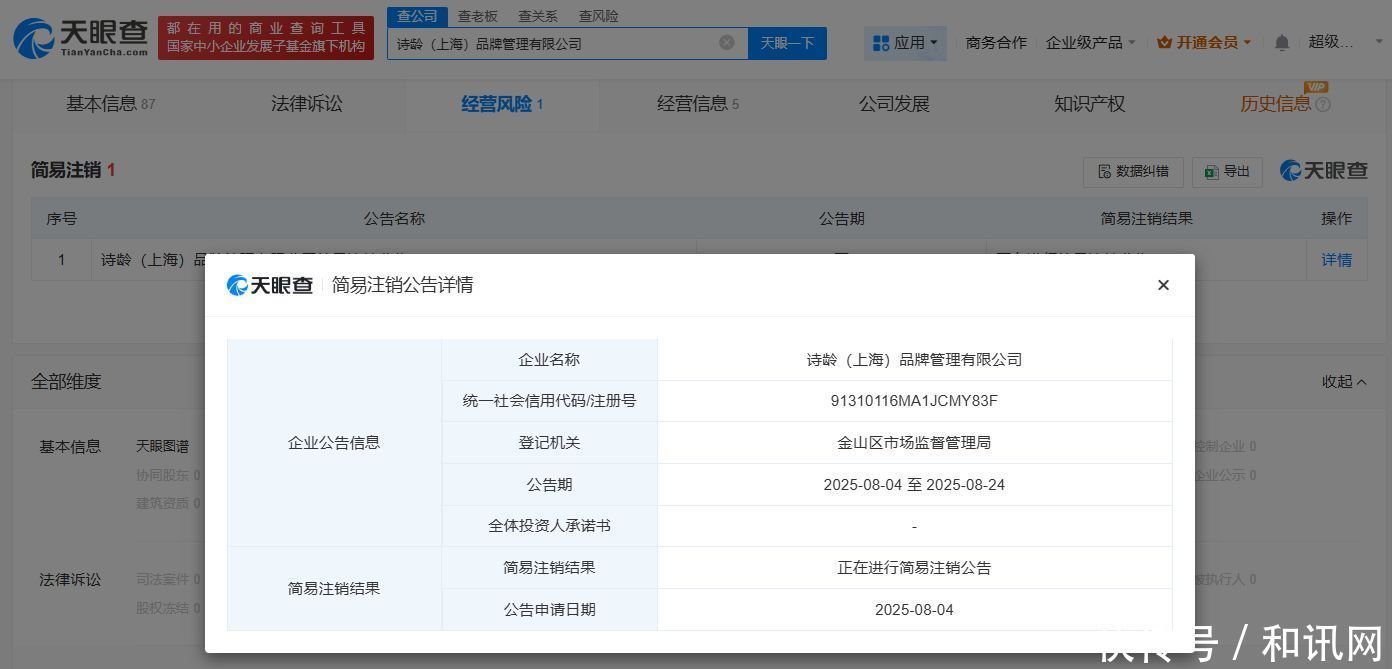1392x669 pixels.
Task: Click the 金山区市场监督管理局 registration authority value
Action: tap(914, 443)
